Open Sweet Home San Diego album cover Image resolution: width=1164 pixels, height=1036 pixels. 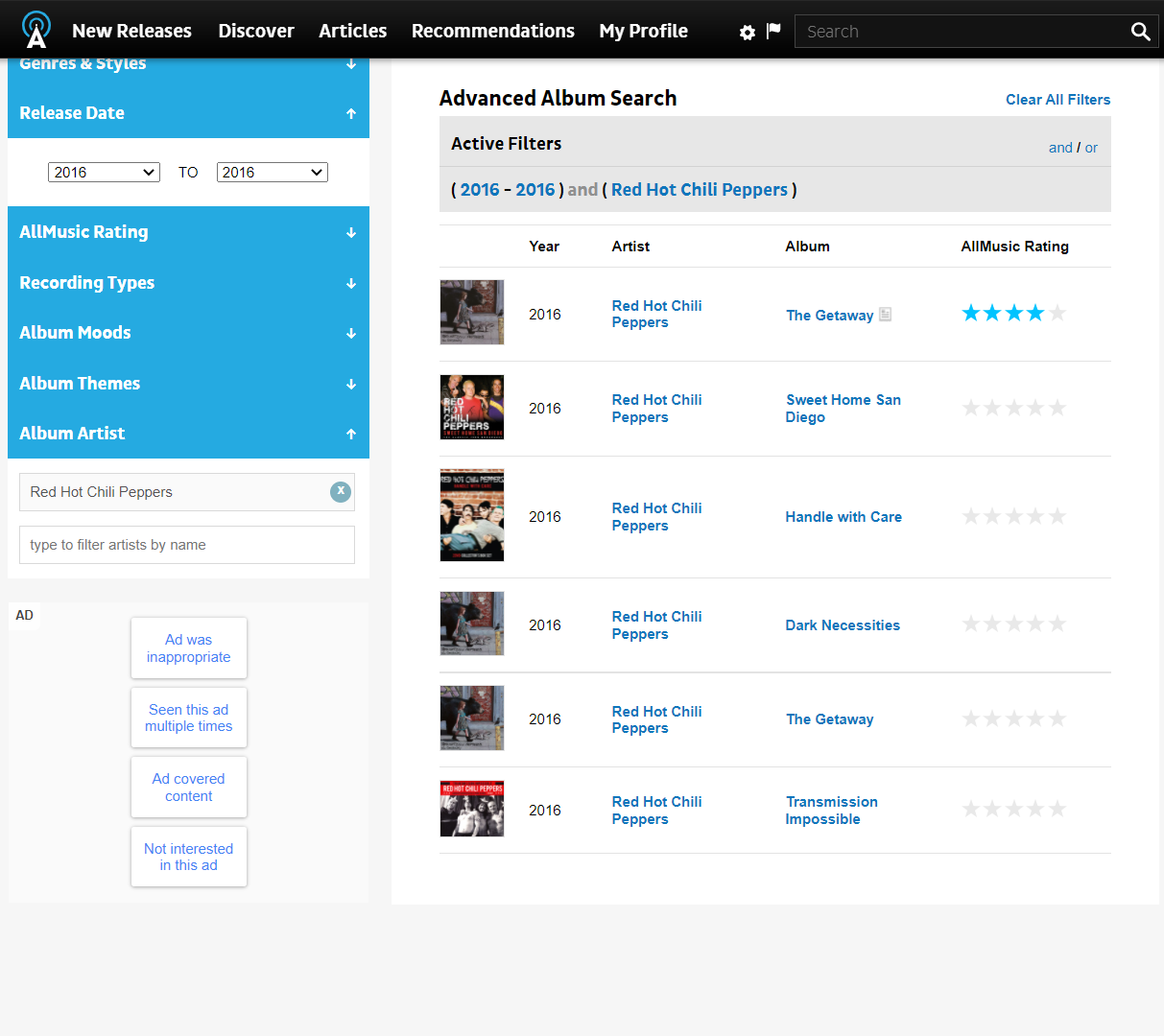472,408
